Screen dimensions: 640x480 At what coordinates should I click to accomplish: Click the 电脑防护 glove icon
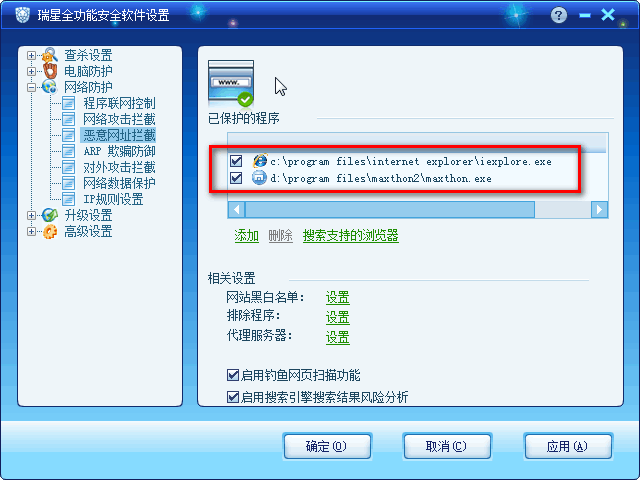(x=50, y=71)
